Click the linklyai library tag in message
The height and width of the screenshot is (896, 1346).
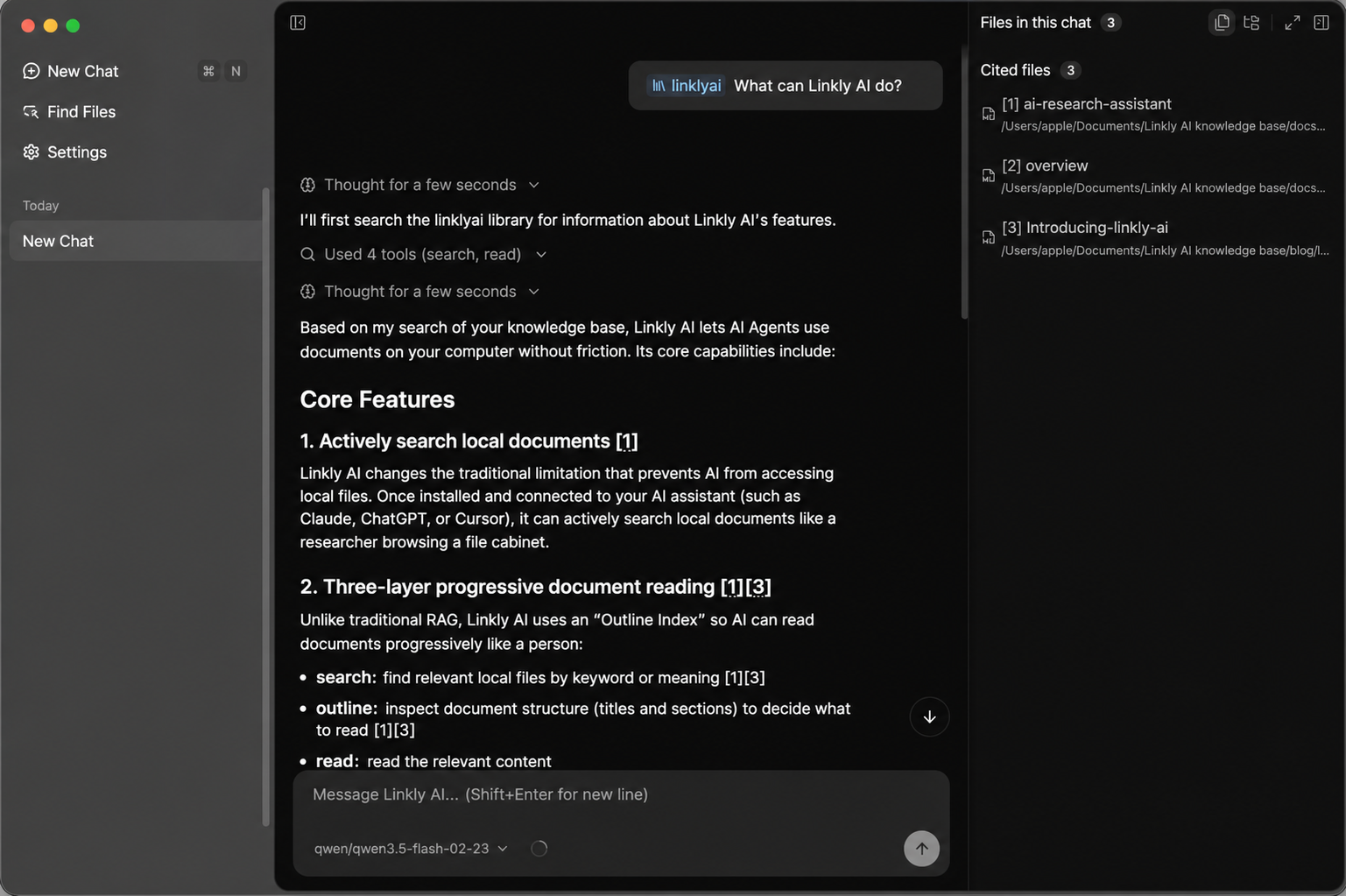686,85
